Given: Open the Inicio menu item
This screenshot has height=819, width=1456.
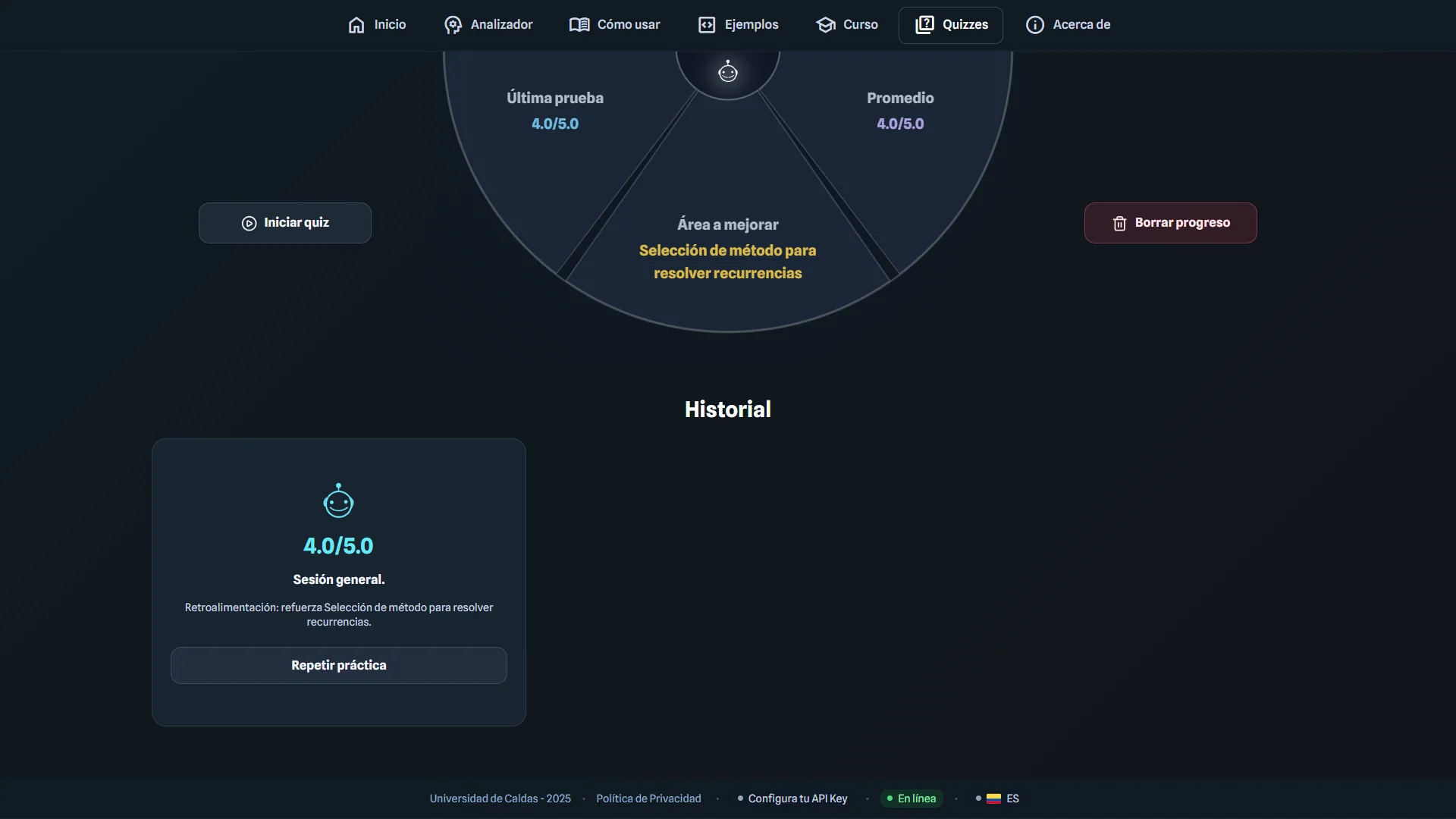Looking at the screenshot, I should tap(377, 25).
